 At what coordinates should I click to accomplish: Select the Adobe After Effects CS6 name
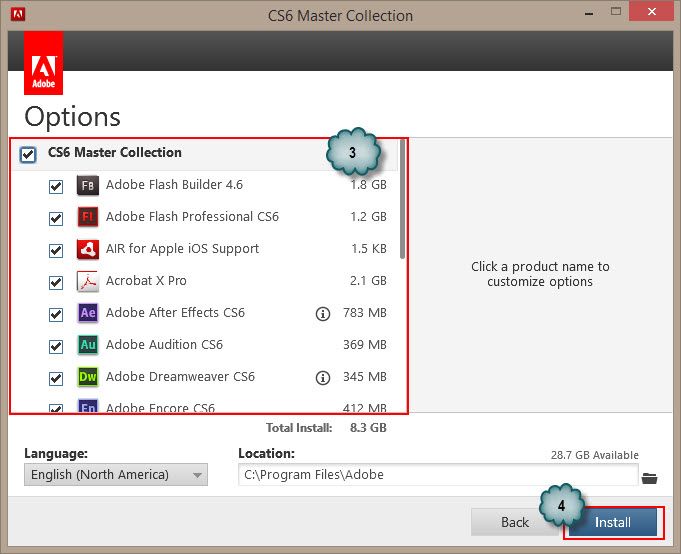(175, 313)
